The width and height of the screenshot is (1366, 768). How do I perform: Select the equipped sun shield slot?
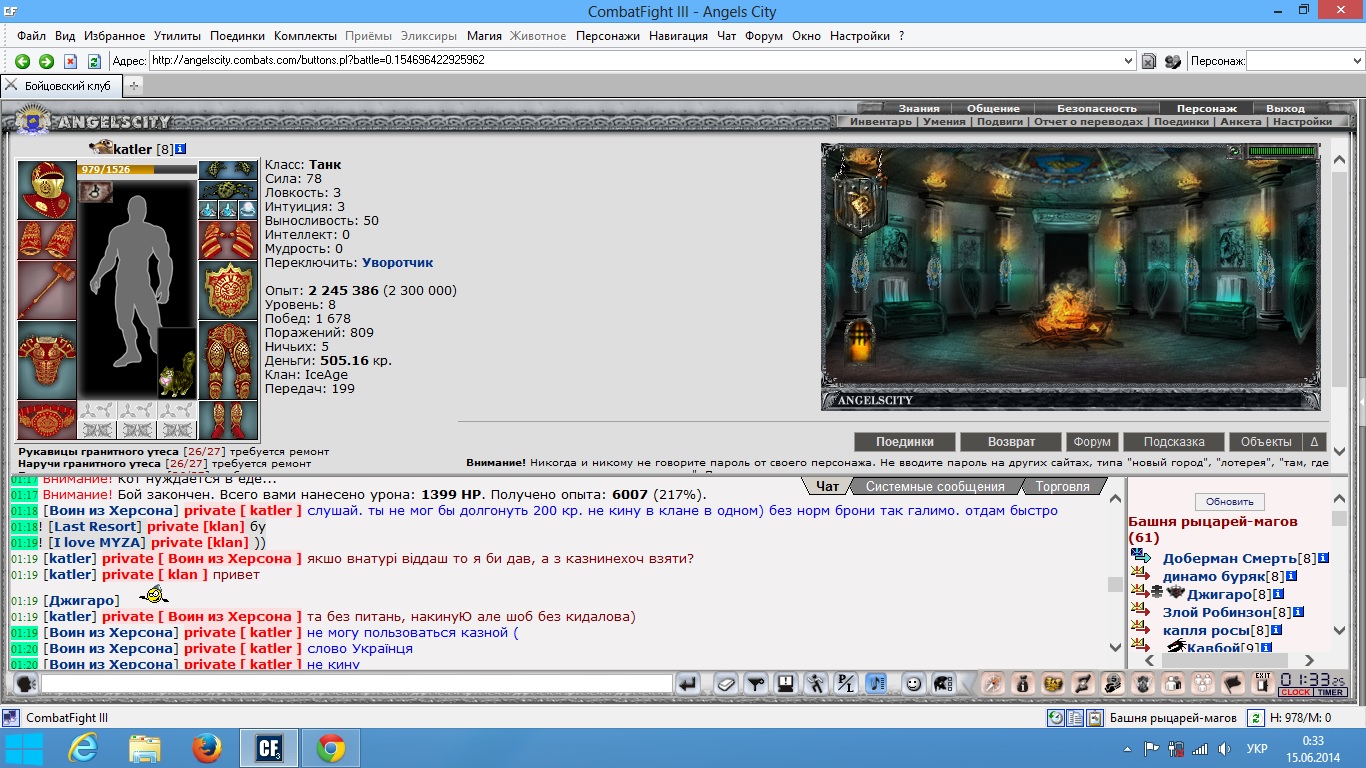point(229,290)
